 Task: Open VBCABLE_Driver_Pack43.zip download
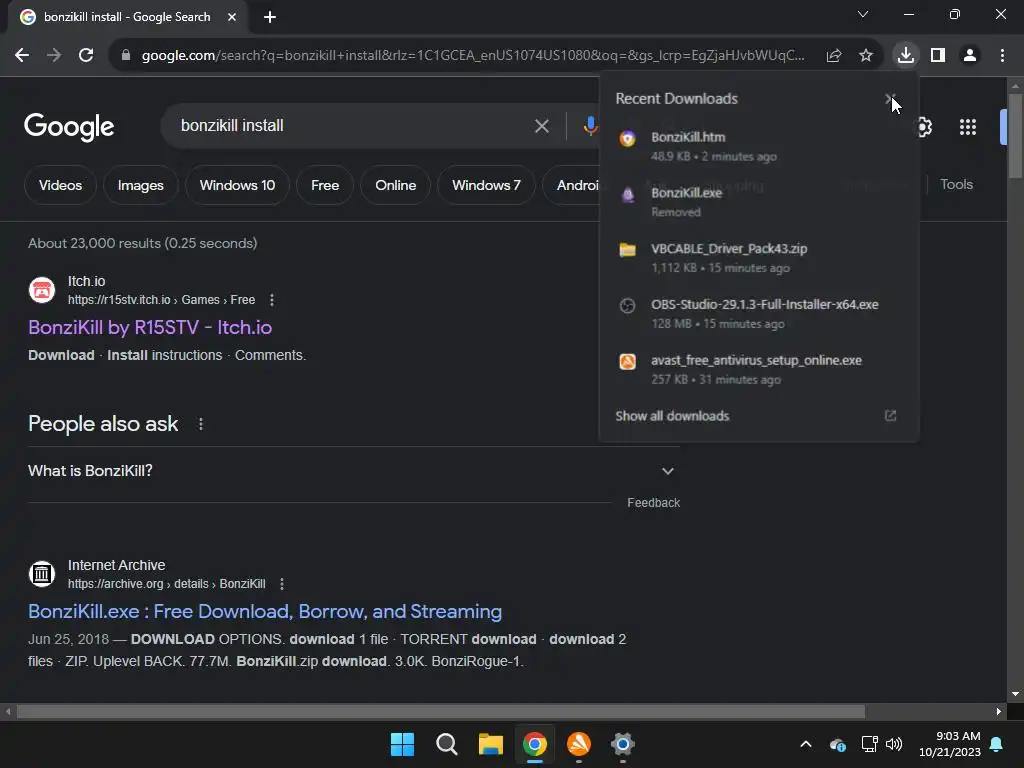[758, 258]
